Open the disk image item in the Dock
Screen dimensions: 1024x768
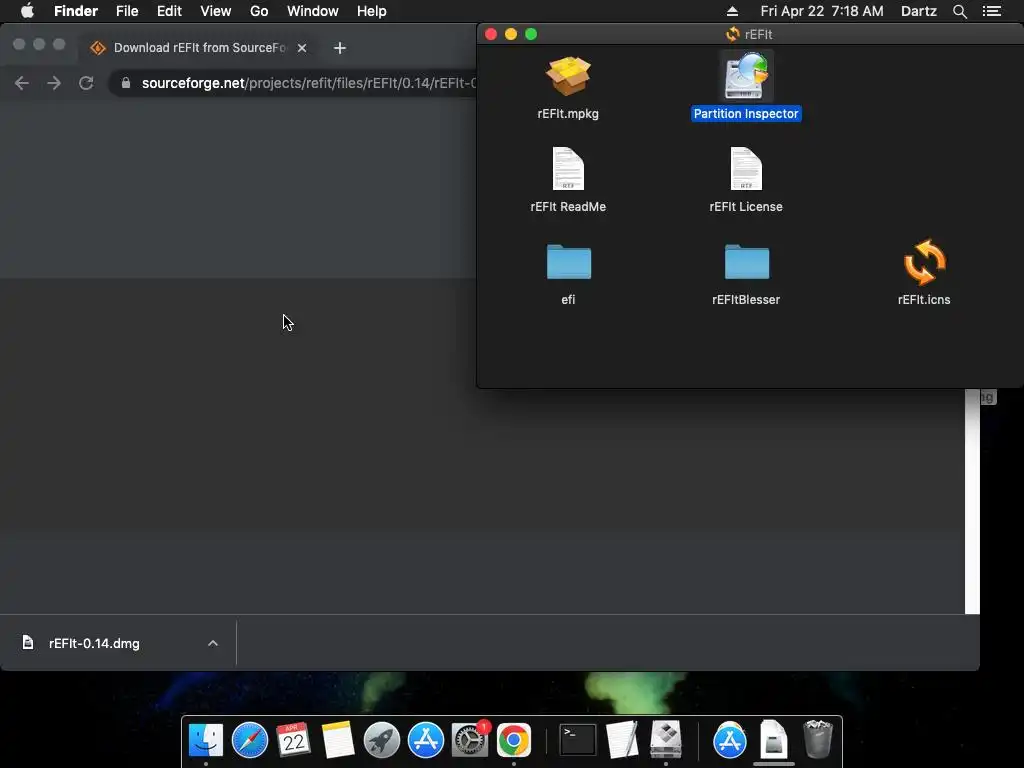pos(773,741)
